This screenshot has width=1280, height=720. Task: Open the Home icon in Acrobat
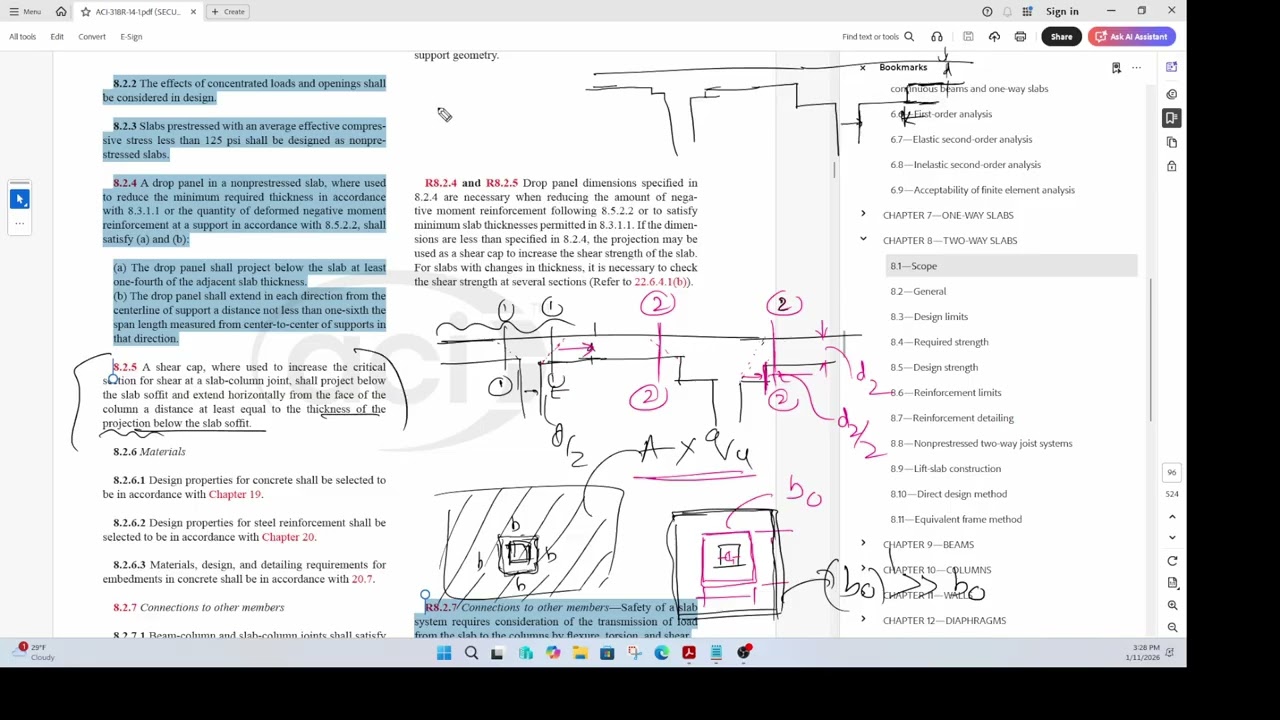point(61,11)
